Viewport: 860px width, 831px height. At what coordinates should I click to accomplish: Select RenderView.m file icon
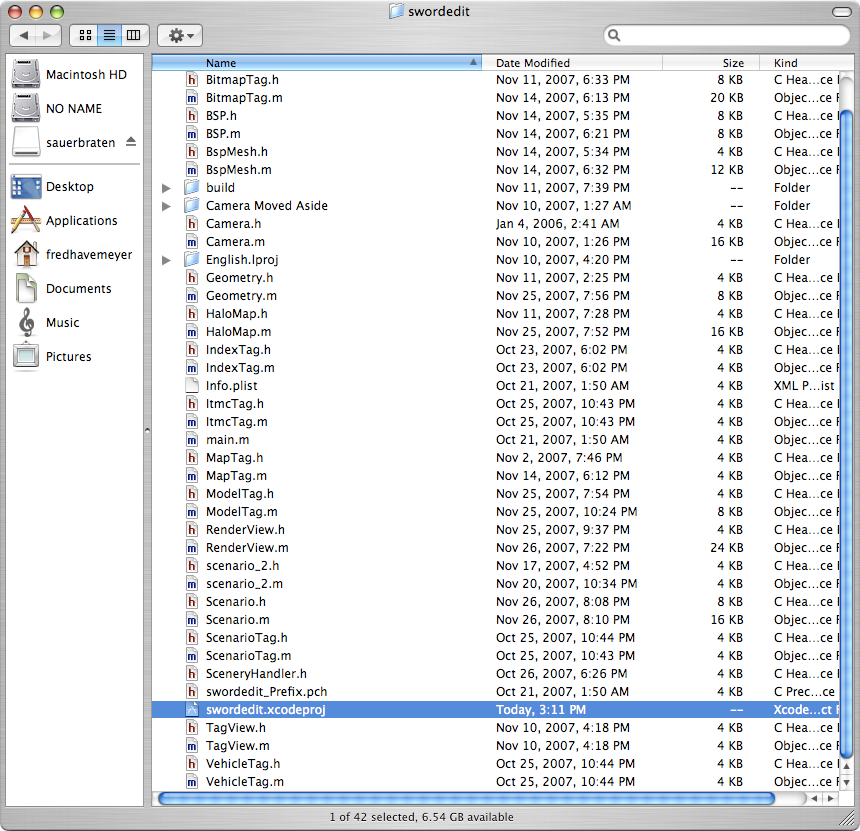[x=191, y=547]
